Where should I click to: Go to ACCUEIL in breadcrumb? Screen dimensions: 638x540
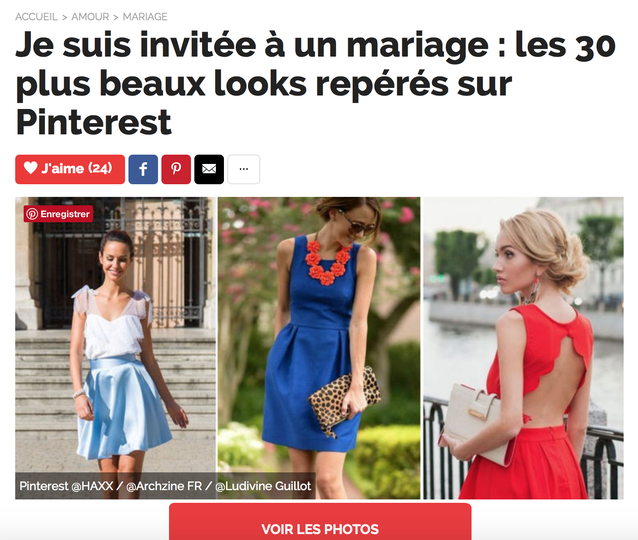[37, 17]
